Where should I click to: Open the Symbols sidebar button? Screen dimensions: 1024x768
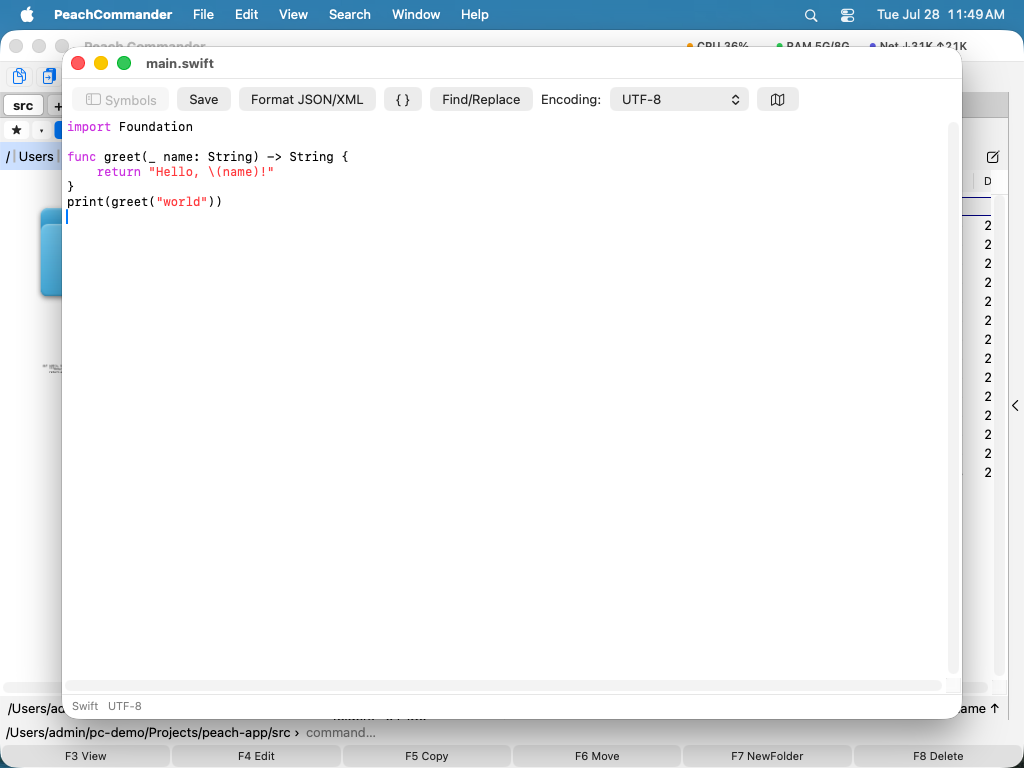tap(120, 99)
